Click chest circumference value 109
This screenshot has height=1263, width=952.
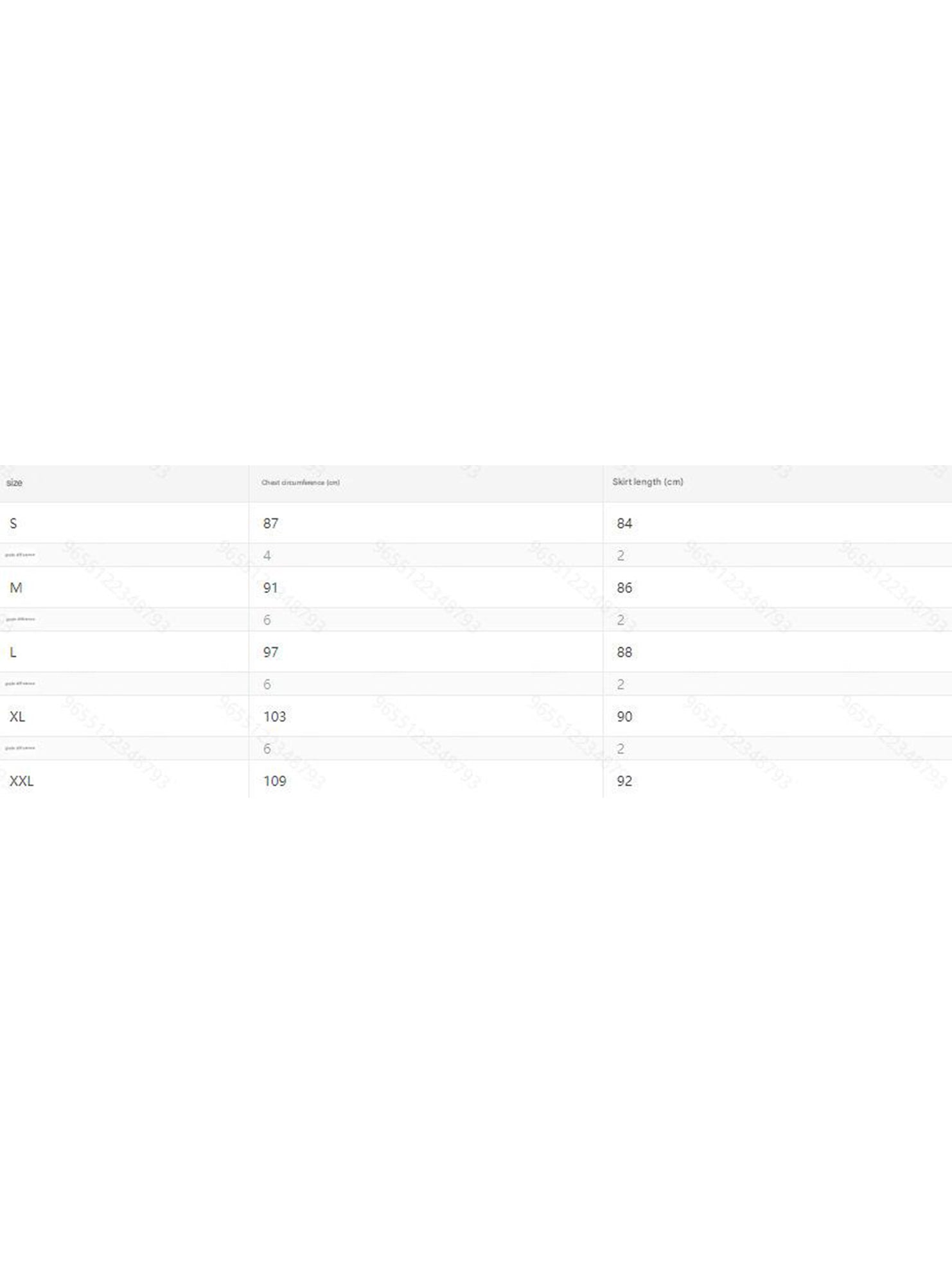(x=274, y=781)
